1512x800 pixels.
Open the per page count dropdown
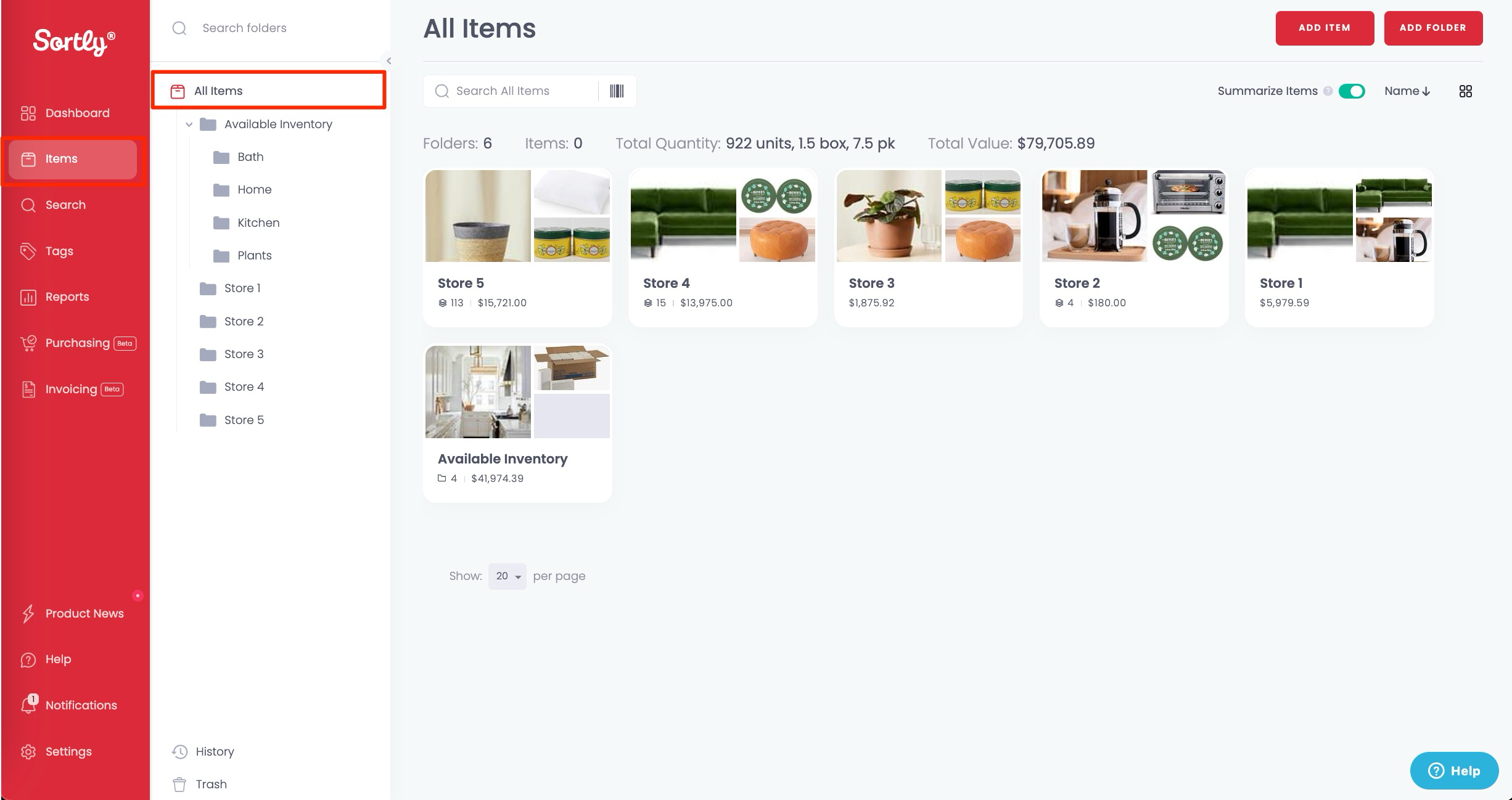tap(507, 576)
